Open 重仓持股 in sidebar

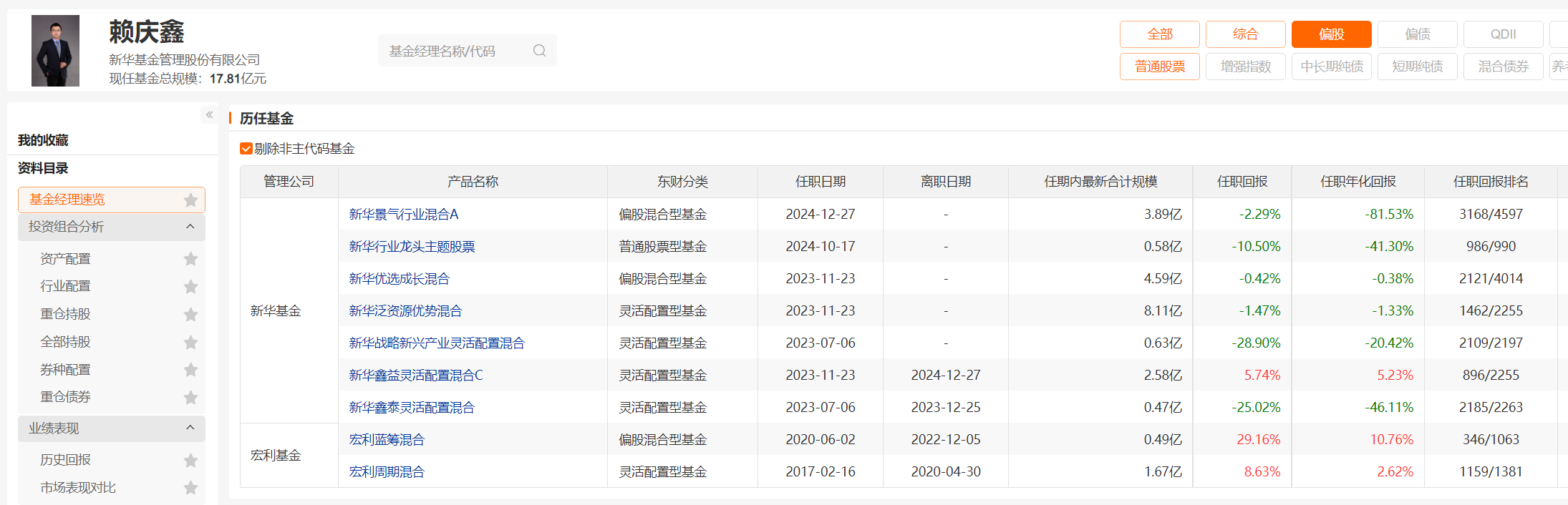65,314
